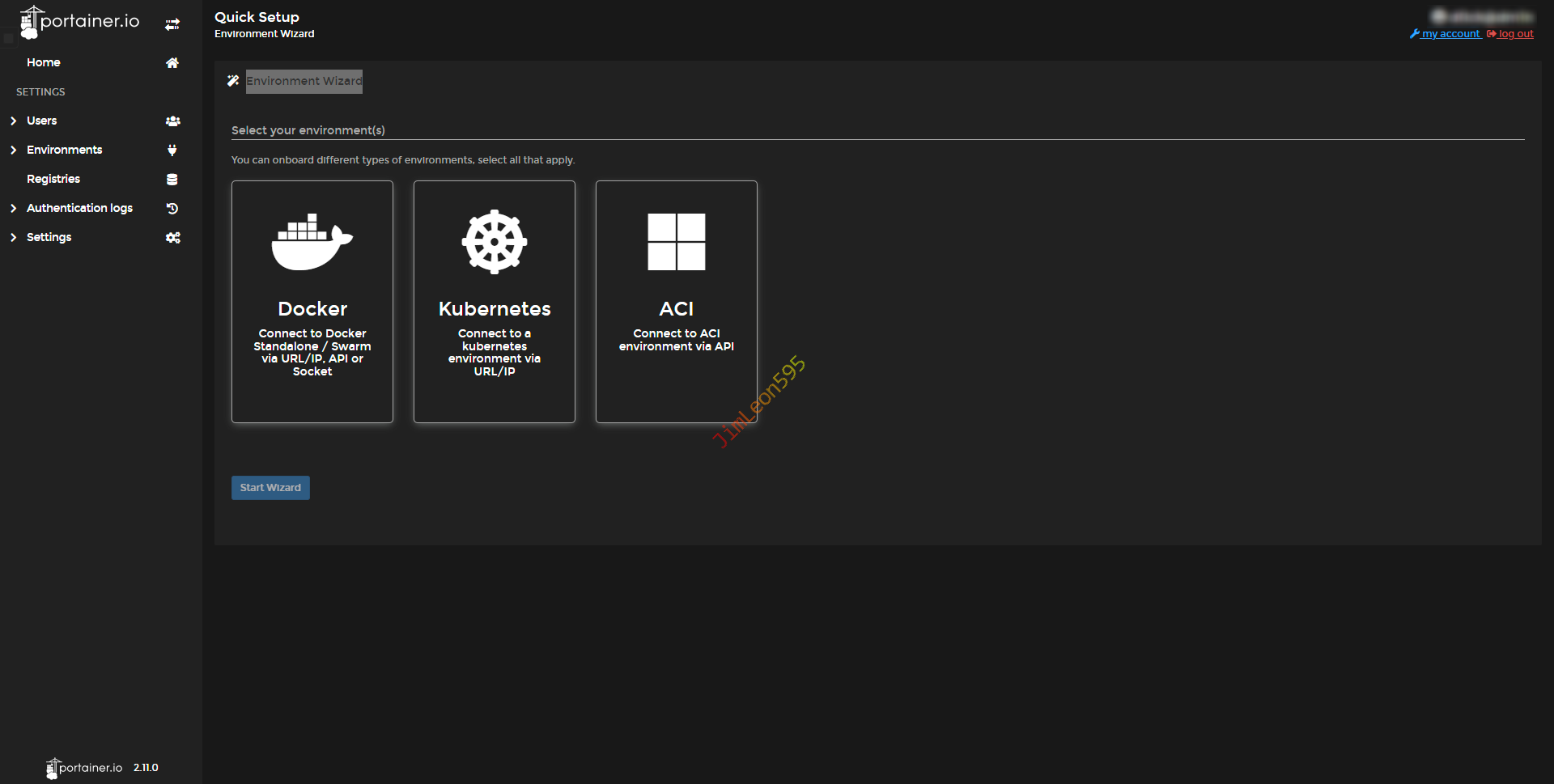
Task: Open the my account link
Action: 1450,34
